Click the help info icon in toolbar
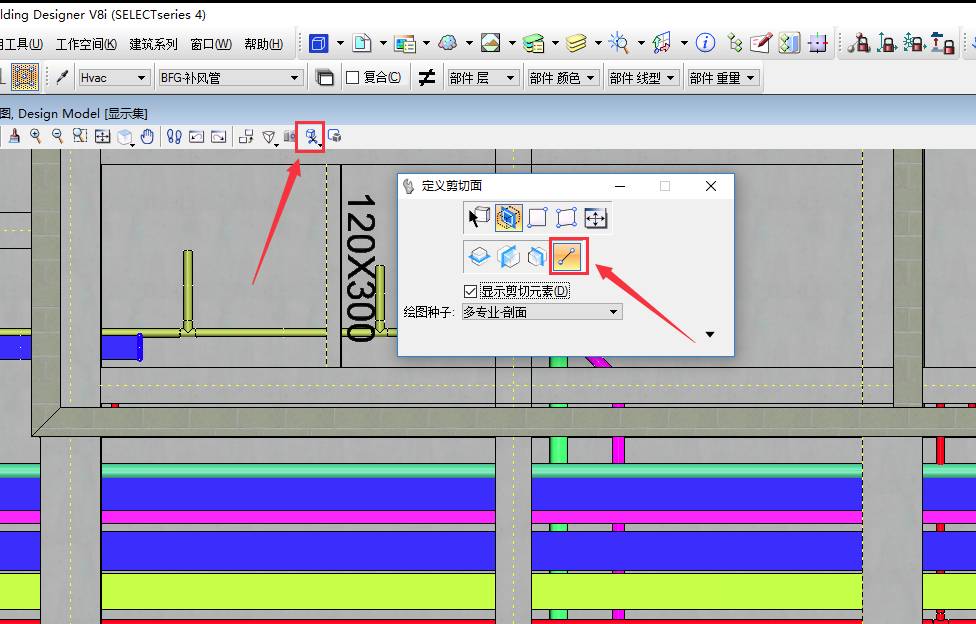Image resolution: width=976 pixels, height=624 pixels. click(x=706, y=43)
